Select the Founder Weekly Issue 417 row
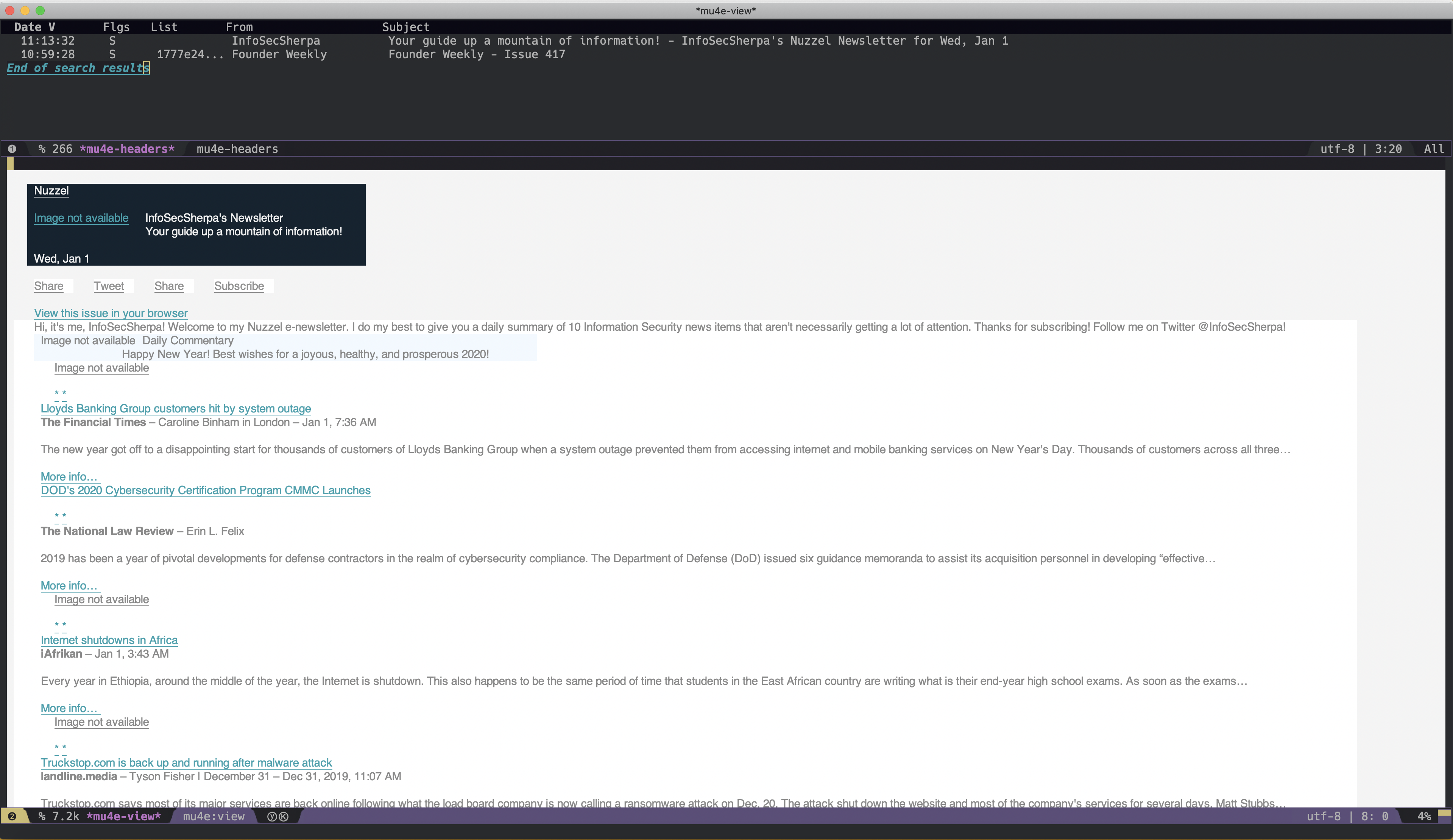 [726, 55]
